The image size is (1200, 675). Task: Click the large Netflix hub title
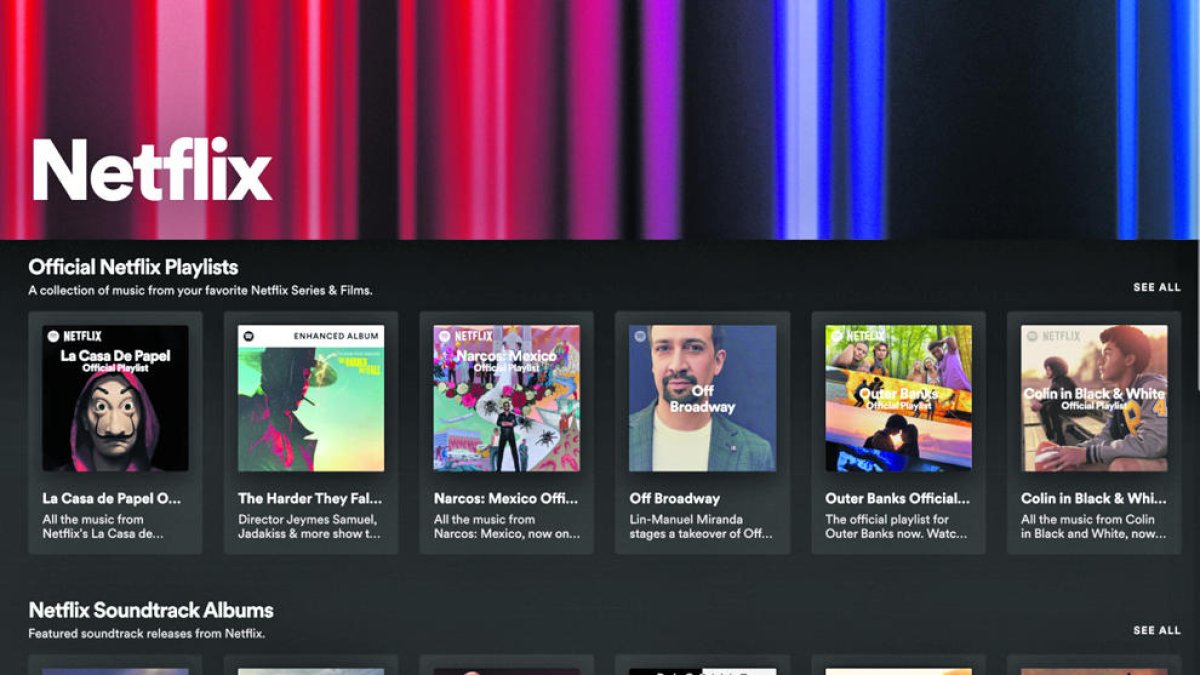pyautogui.click(x=152, y=170)
